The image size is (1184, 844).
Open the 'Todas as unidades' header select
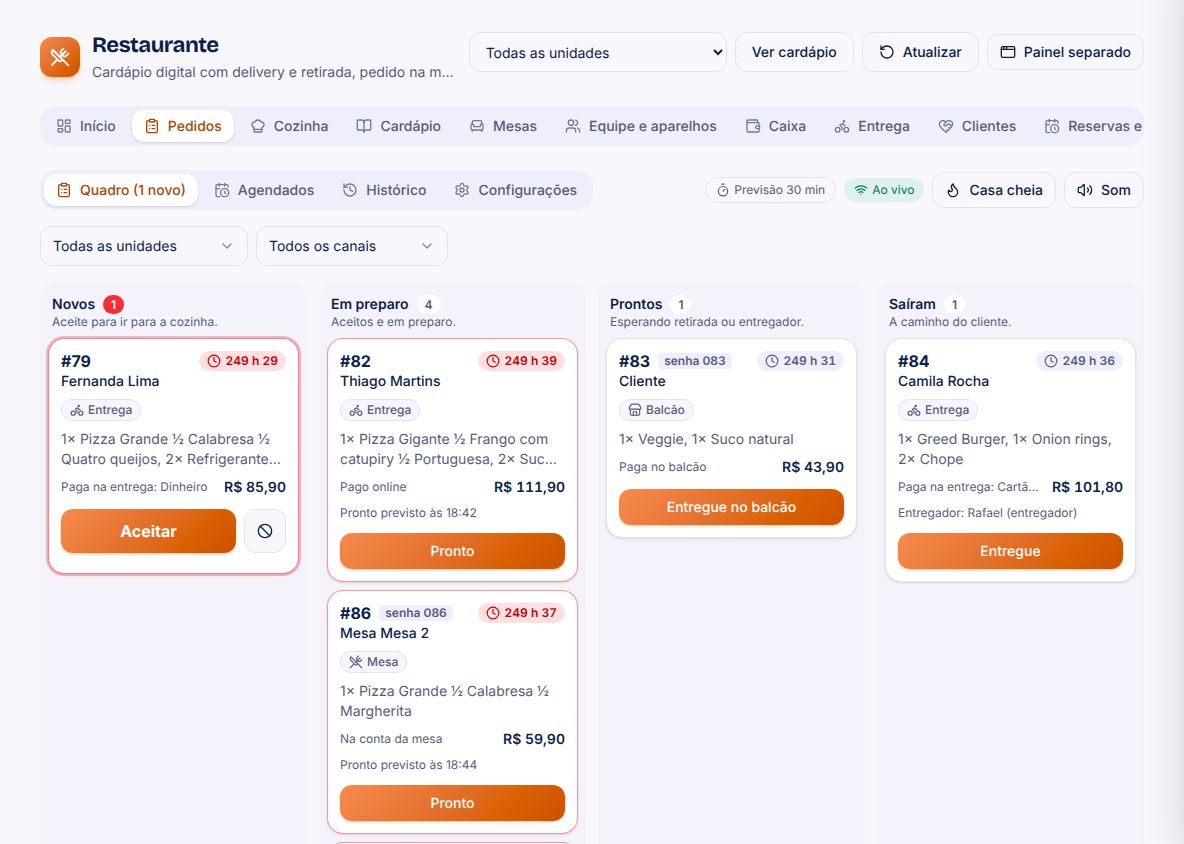pyautogui.click(x=597, y=53)
